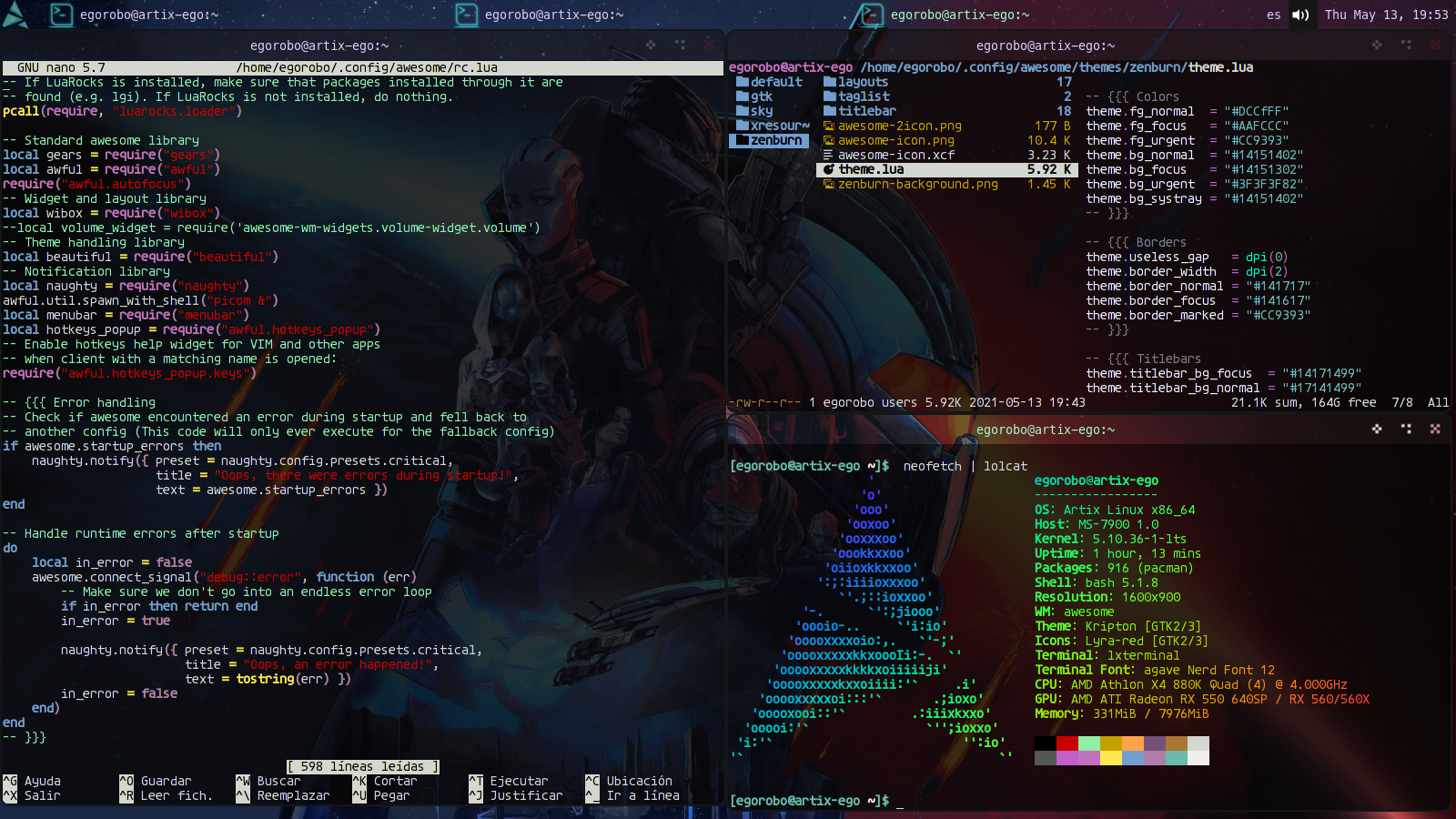Click the zenburn folder icon in ranger
This screenshot has height=819, width=1456.
click(743, 140)
